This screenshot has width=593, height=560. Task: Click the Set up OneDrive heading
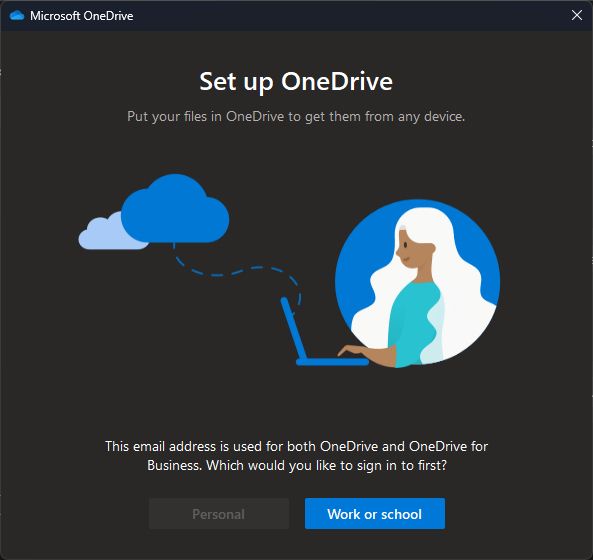tap(296, 82)
